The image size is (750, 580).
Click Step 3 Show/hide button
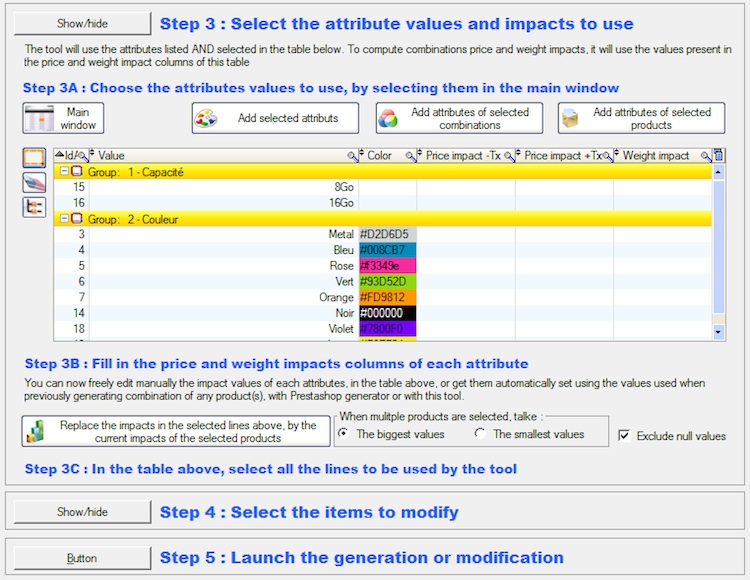pyautogui.click(x=81, y=24)
